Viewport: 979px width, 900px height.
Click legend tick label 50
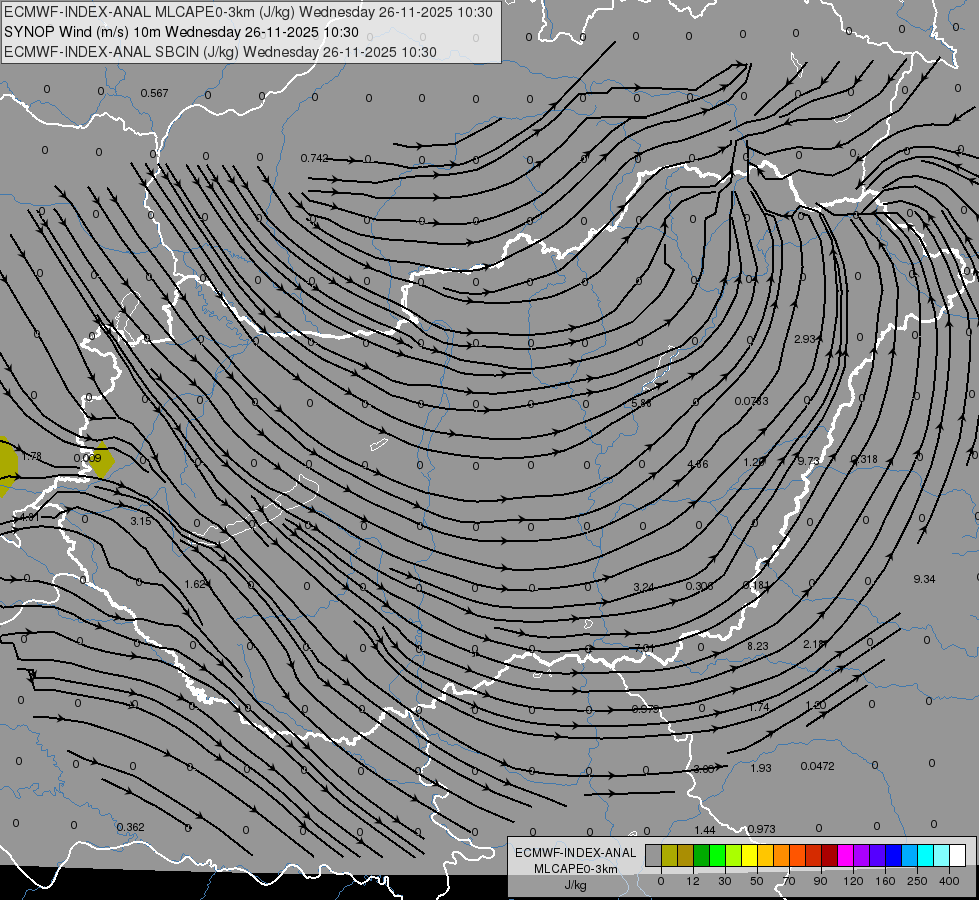coord(757,881)
